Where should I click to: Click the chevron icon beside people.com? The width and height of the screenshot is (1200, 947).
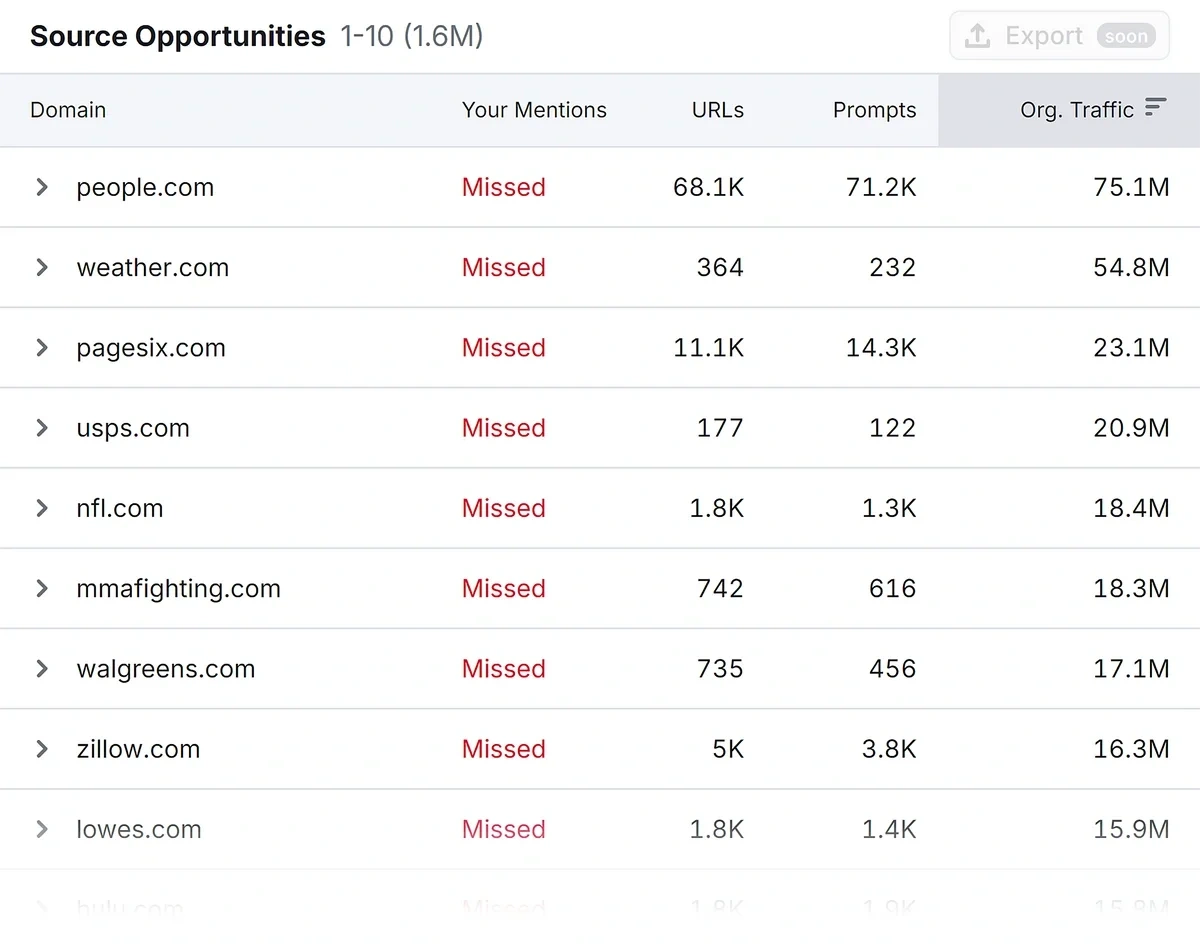pos(40,187)
